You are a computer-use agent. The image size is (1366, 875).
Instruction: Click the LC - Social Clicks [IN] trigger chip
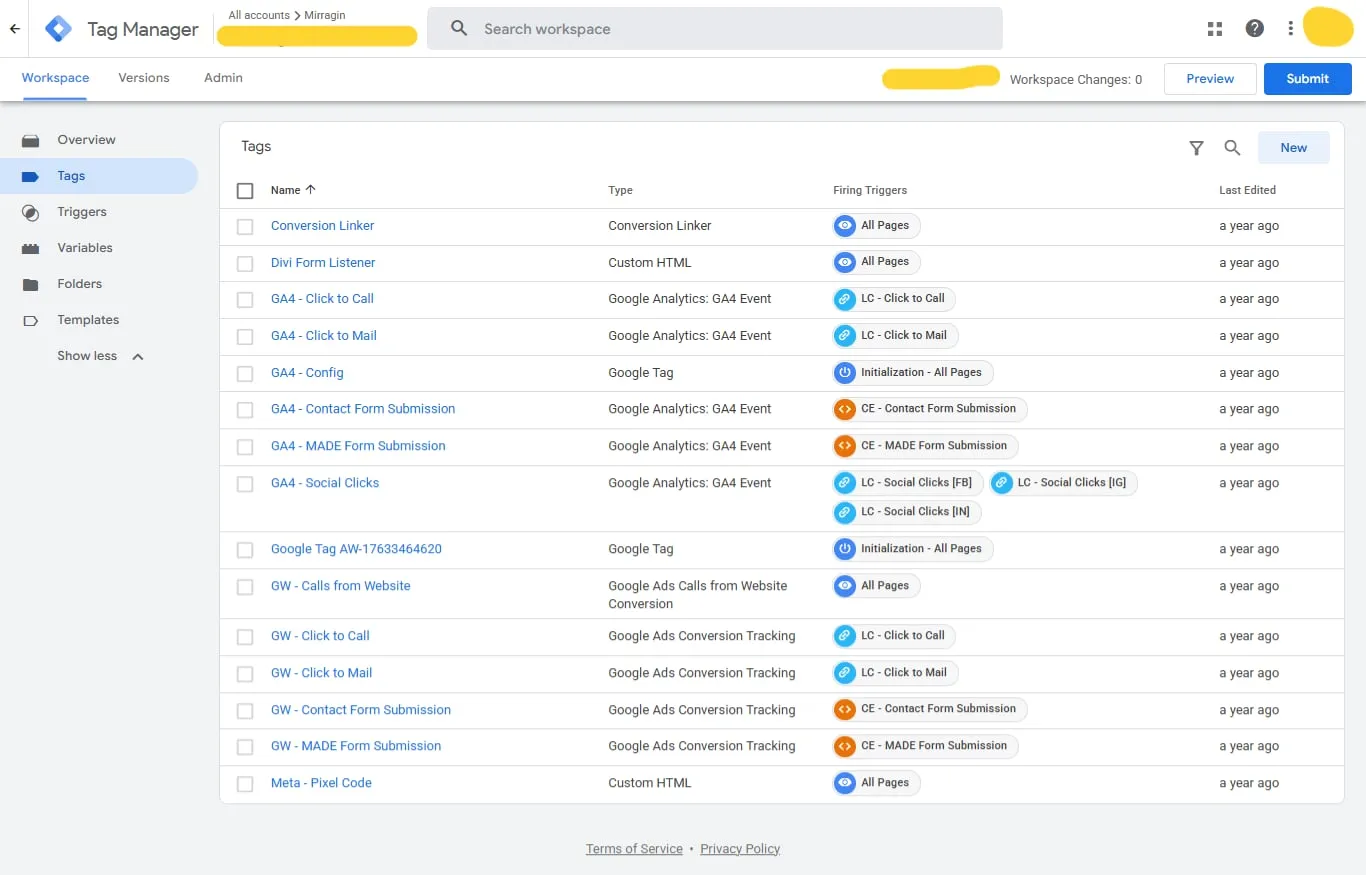[x=907, y=512]
